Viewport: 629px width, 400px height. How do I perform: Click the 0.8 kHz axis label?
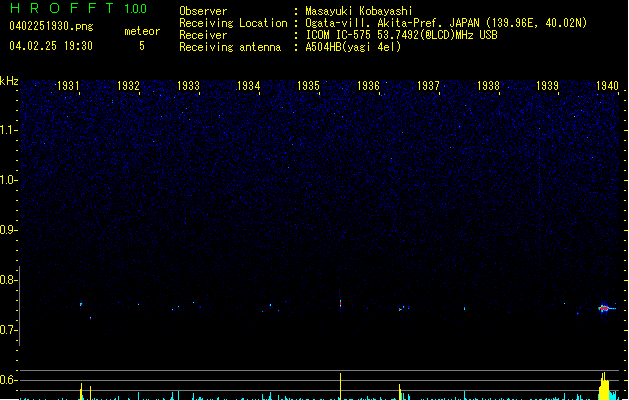[x=8, y=280]
